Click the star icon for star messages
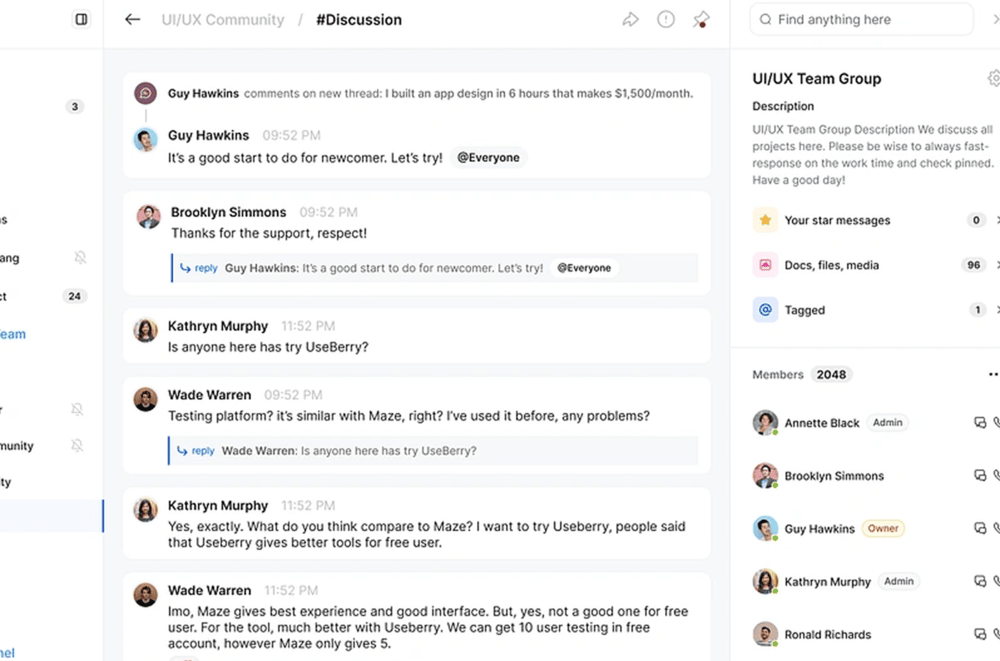The height and width of the screenshot is (661, 1000). tap(765, 220)
